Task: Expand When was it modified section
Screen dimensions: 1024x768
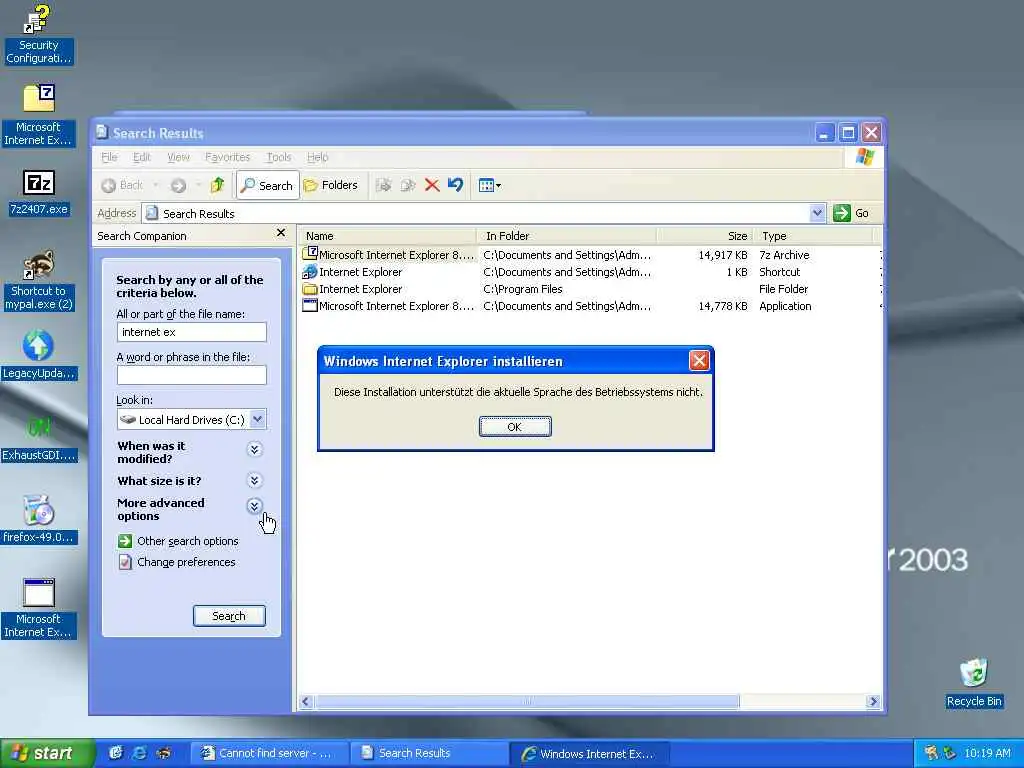Action: click(255, 449)
